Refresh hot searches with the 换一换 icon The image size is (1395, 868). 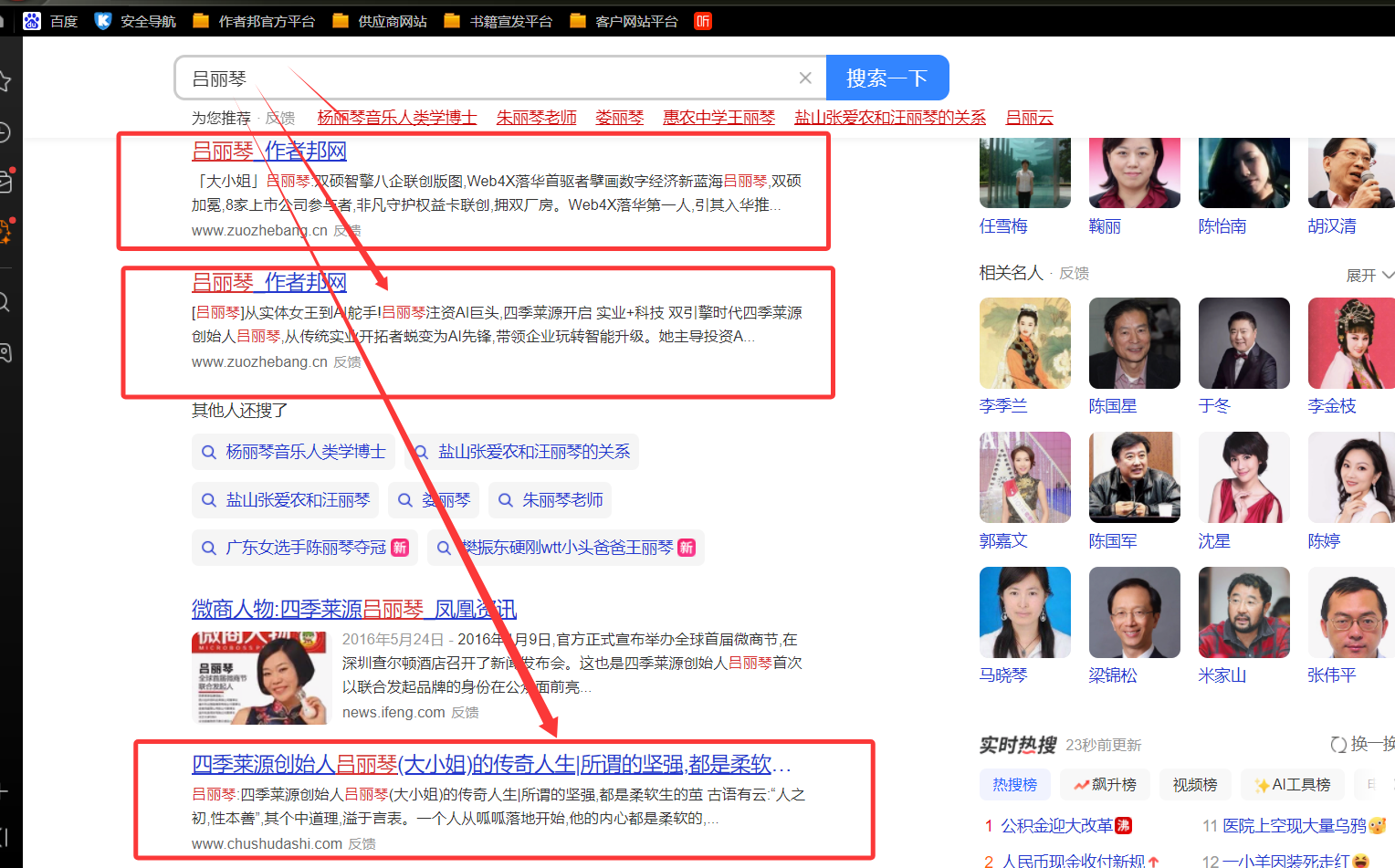click(1338, 744)
